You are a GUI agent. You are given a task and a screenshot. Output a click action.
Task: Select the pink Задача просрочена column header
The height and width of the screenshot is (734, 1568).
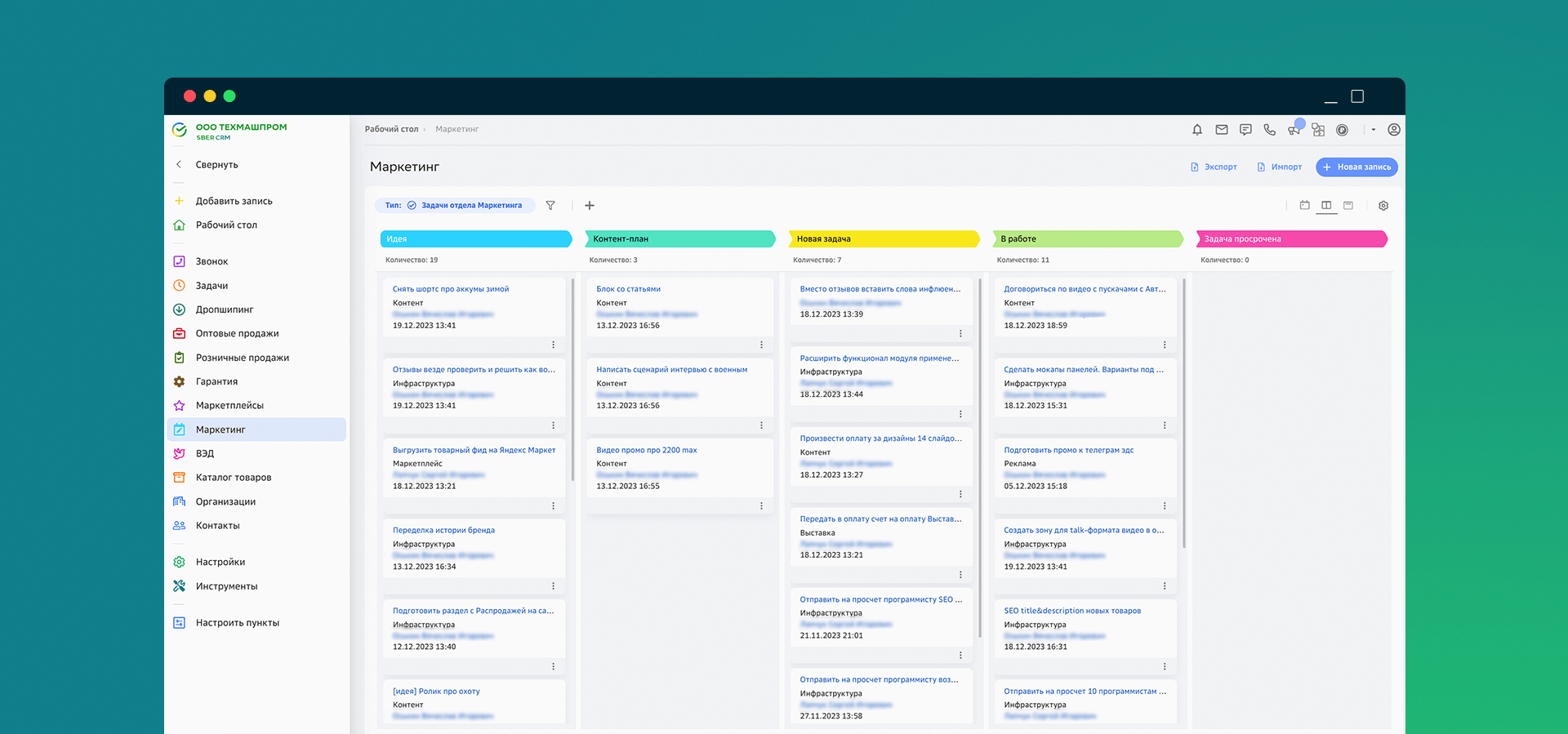point(1292,239)
